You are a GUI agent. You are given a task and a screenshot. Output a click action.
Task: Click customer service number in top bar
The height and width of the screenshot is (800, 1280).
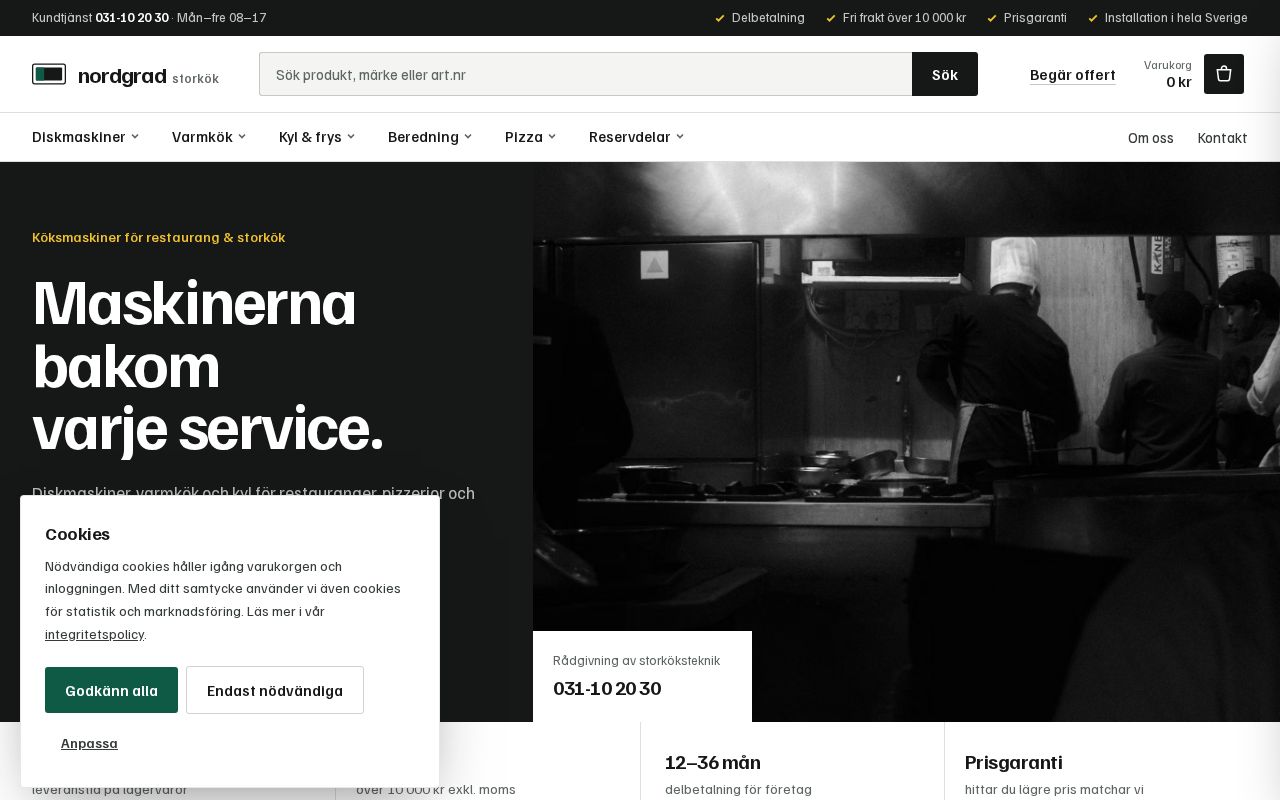point(132,18)
